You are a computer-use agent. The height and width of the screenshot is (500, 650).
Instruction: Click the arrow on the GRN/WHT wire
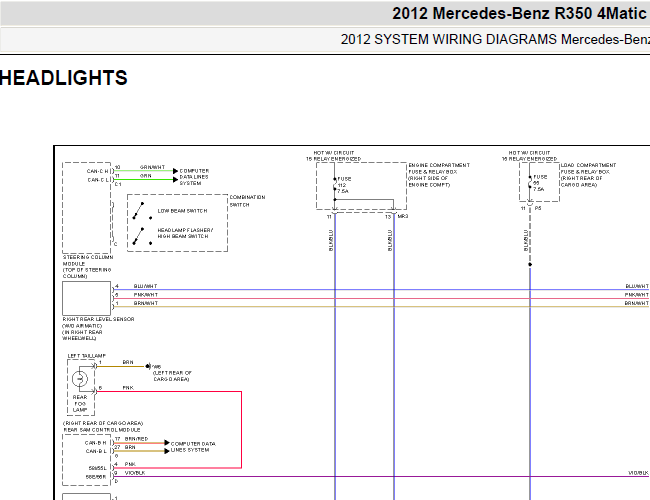pos(175,171)
